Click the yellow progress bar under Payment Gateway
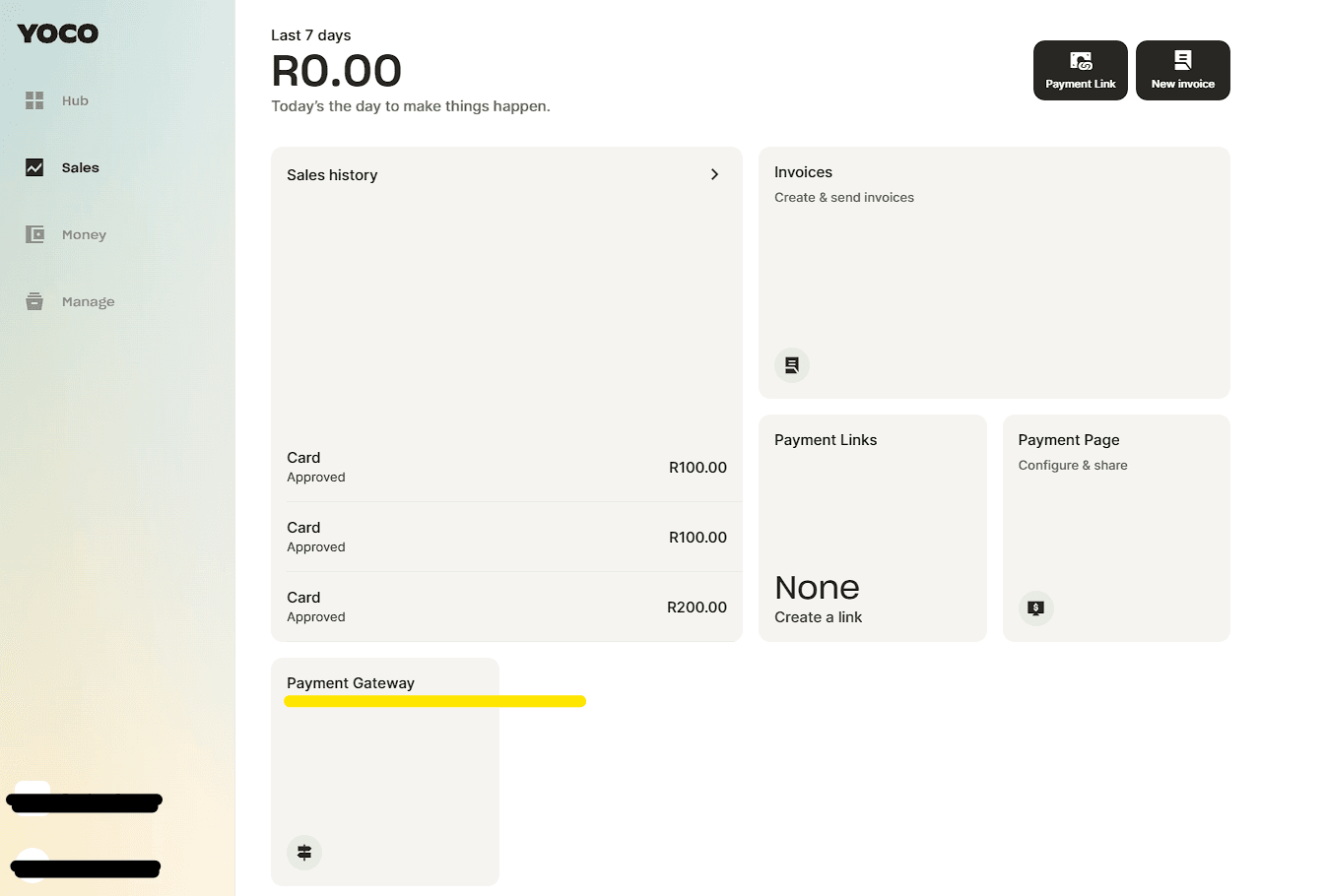This screenshot has width=1326, height=896. pos(435,700)
